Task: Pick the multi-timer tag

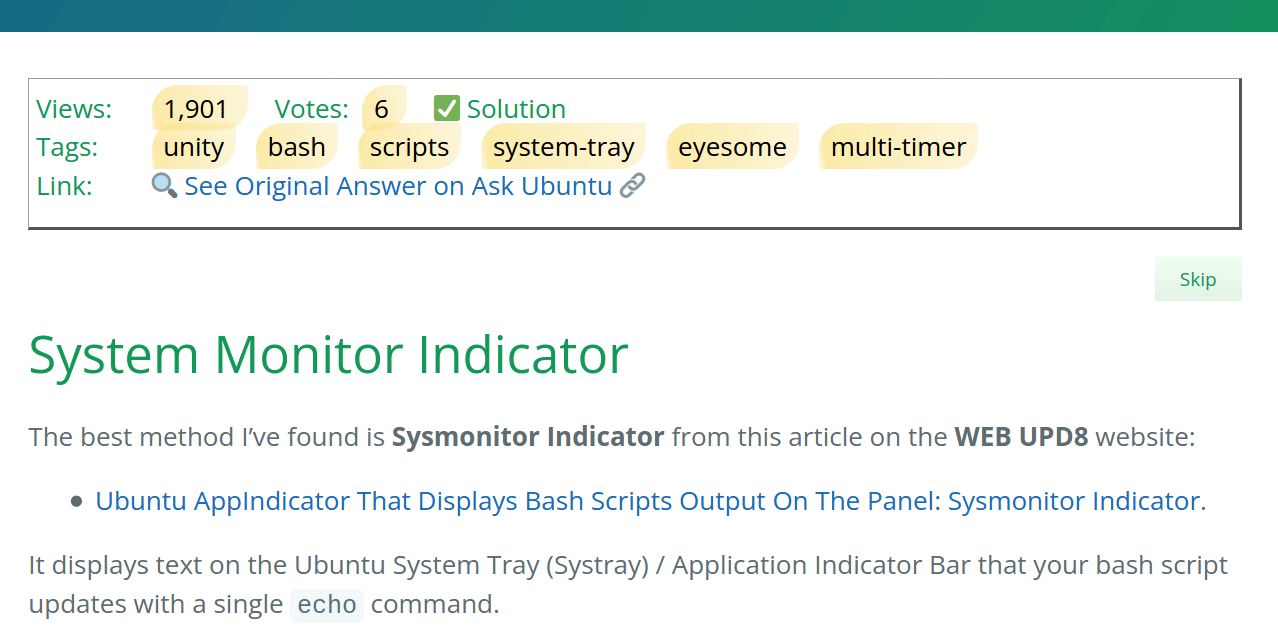Action: 898,147
